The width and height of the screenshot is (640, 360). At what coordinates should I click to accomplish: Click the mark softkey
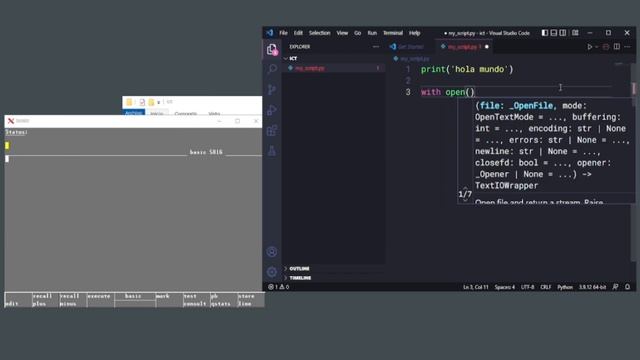[x=169, y=300]
